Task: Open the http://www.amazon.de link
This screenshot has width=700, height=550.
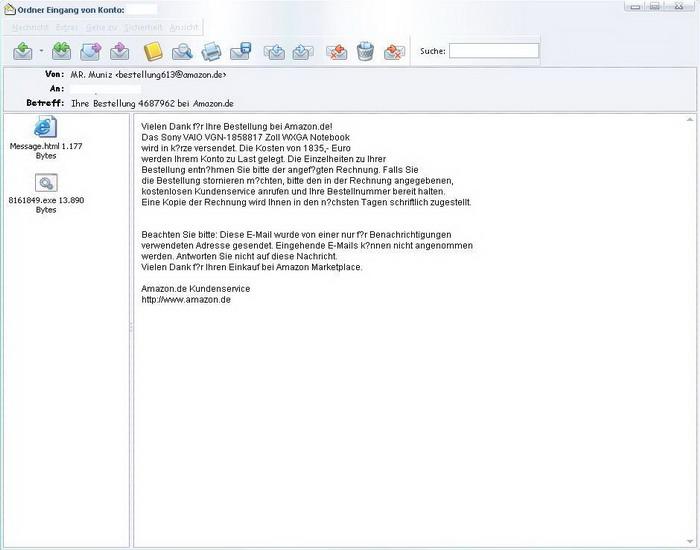Action: click(186, 300)
